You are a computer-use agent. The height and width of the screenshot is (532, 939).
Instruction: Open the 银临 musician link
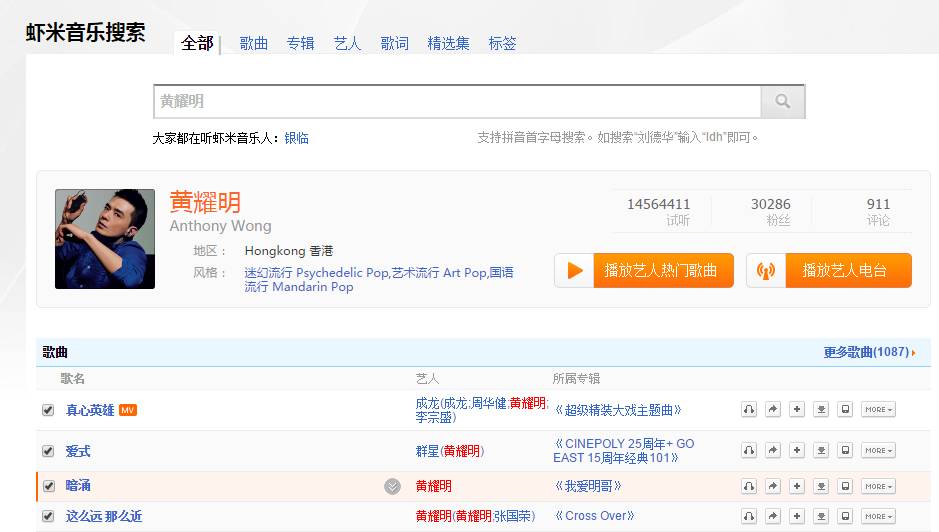[x=296, y=138]
